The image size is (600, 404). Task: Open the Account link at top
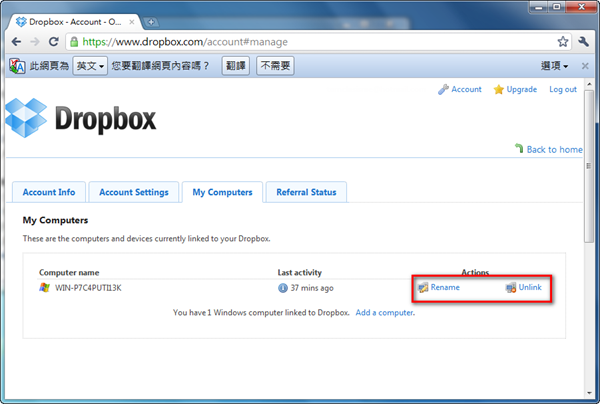click(x=466, y=89)
